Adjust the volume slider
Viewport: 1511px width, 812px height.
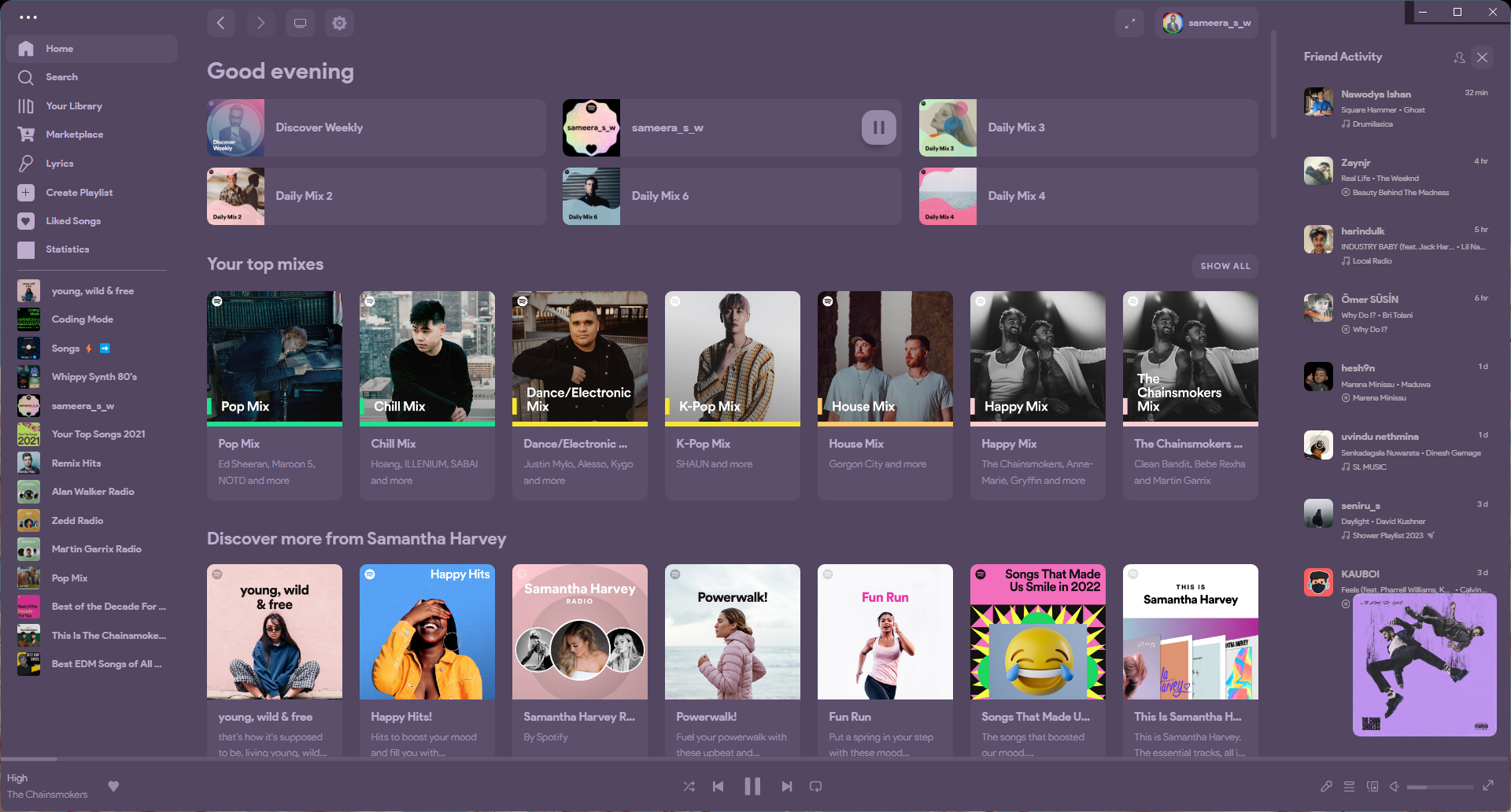click(1440, 787)
